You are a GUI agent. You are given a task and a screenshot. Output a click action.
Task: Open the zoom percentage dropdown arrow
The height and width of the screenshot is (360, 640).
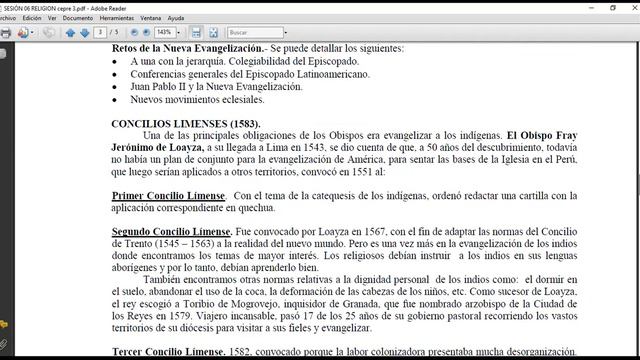pyautogui.click(x=178, y=33)
